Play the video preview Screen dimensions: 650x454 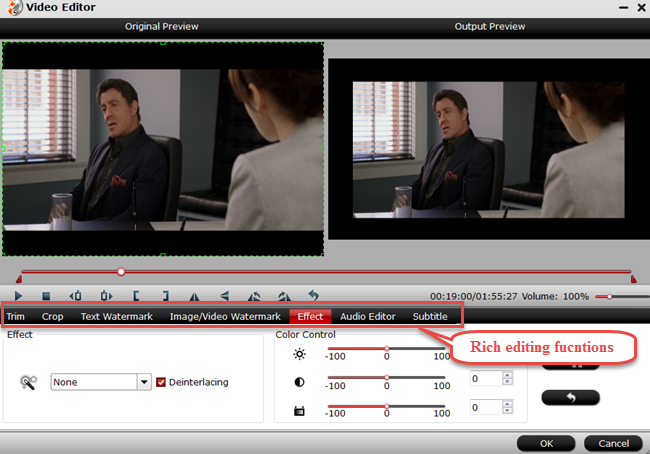[x=18, y=296]
